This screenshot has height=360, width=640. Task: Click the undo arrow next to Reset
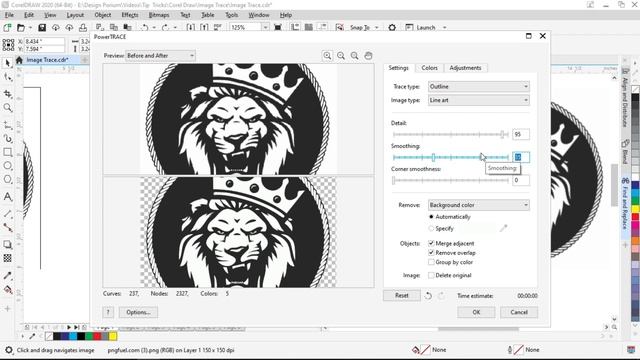pyautogui.click(x=428, y=296)
